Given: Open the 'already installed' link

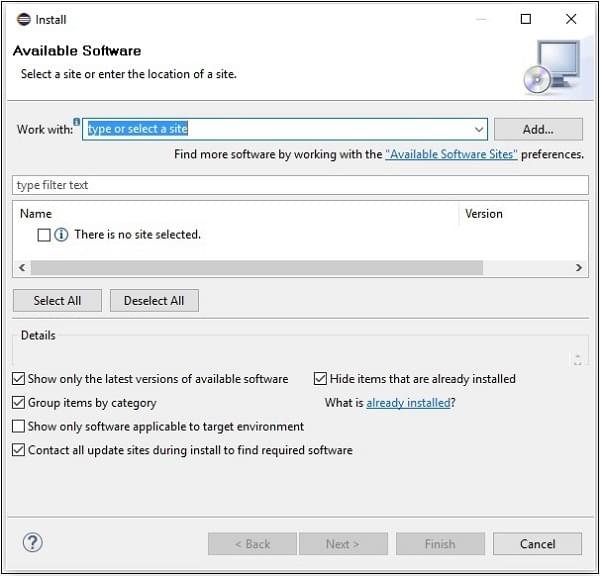Looking at the screenshot, I should [x=408, y=403].
